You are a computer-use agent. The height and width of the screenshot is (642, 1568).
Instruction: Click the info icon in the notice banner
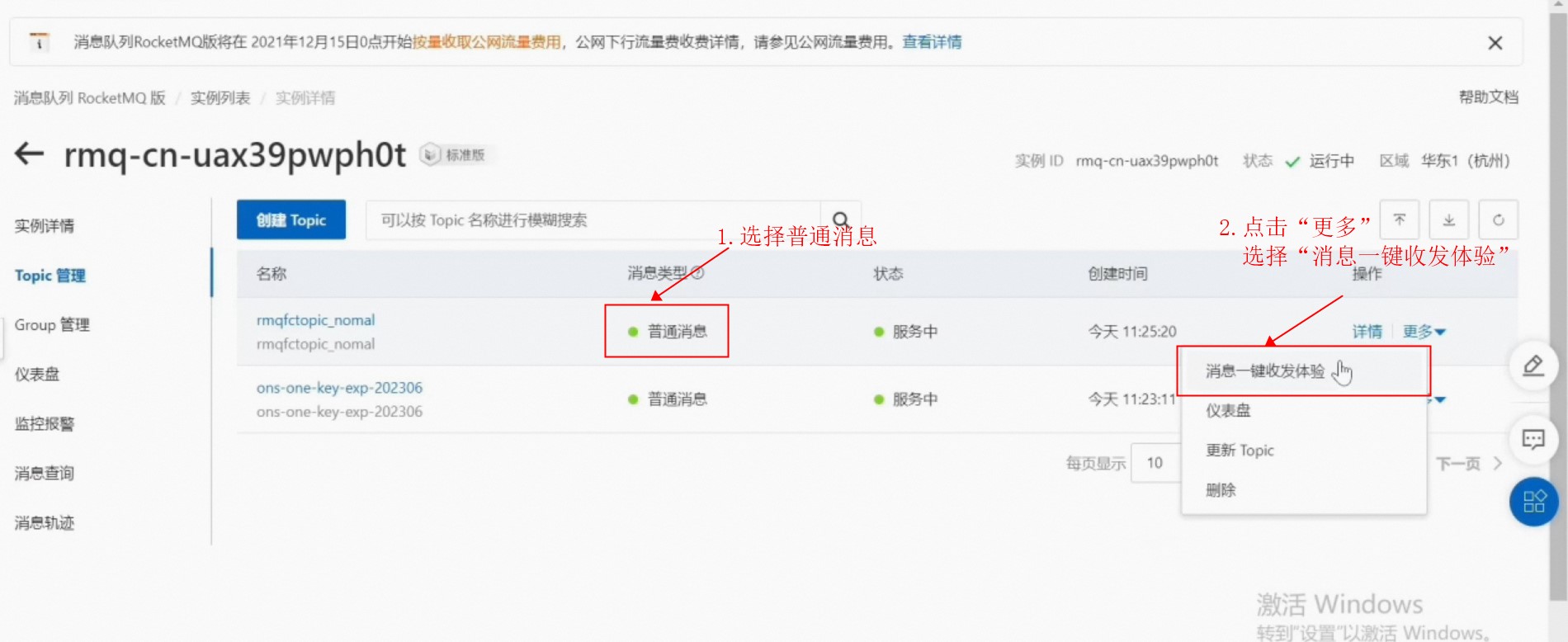click(39, 41)
